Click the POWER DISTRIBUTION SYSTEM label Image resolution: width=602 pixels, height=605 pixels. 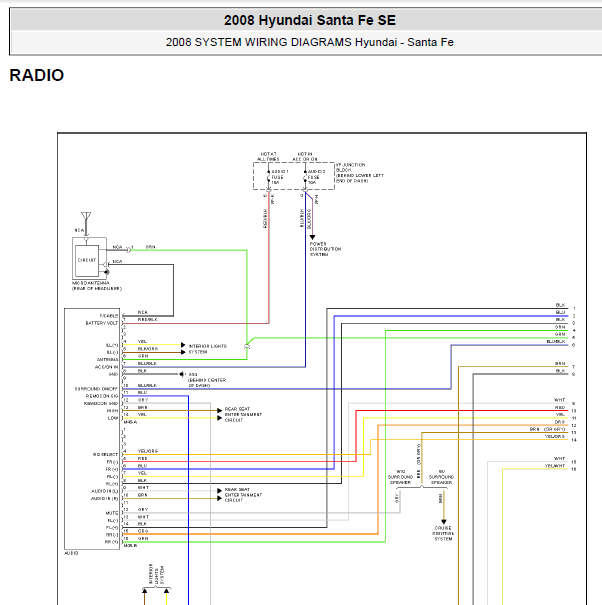click(x=325, y=249)
